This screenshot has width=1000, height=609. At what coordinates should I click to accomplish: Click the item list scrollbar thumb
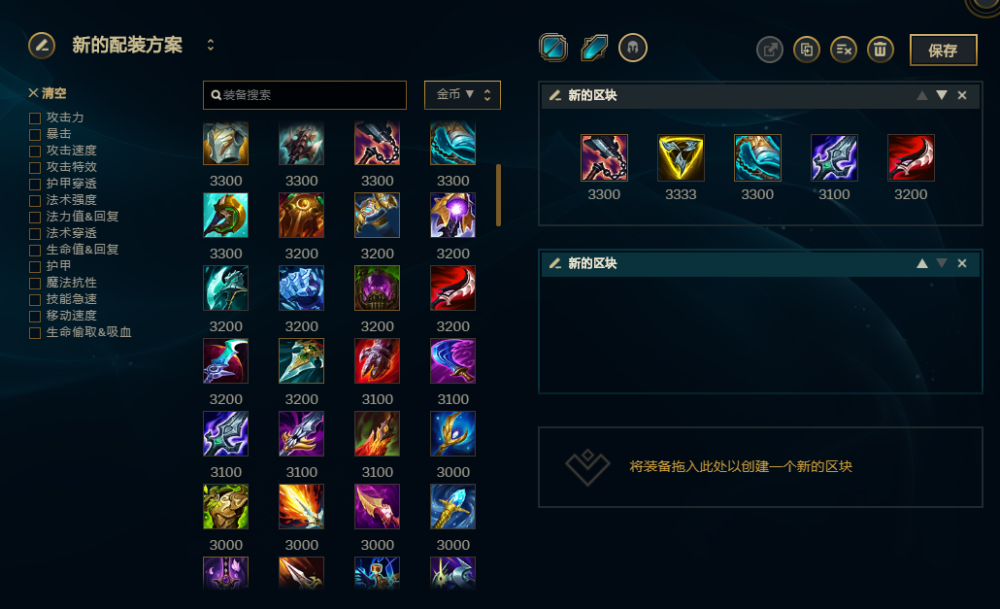[x=498, y=195]
